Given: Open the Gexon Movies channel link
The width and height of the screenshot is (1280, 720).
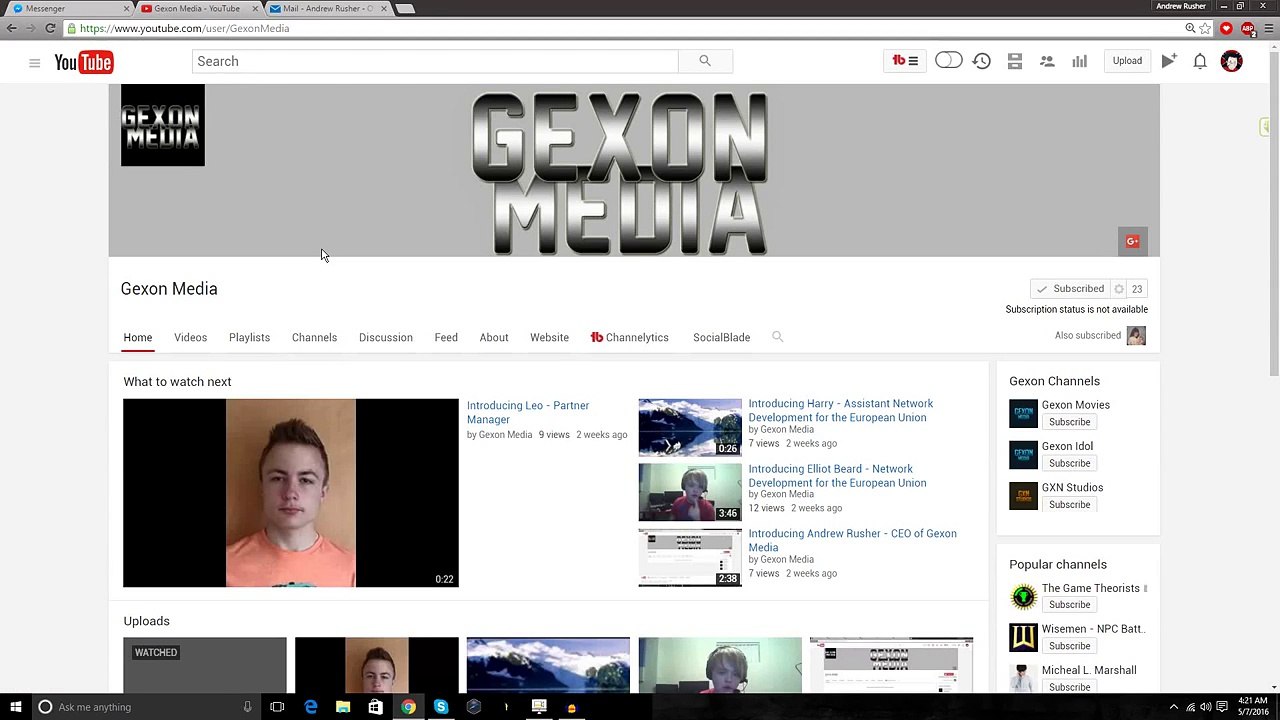Looking at the screenshot, I should (1076, 405).
